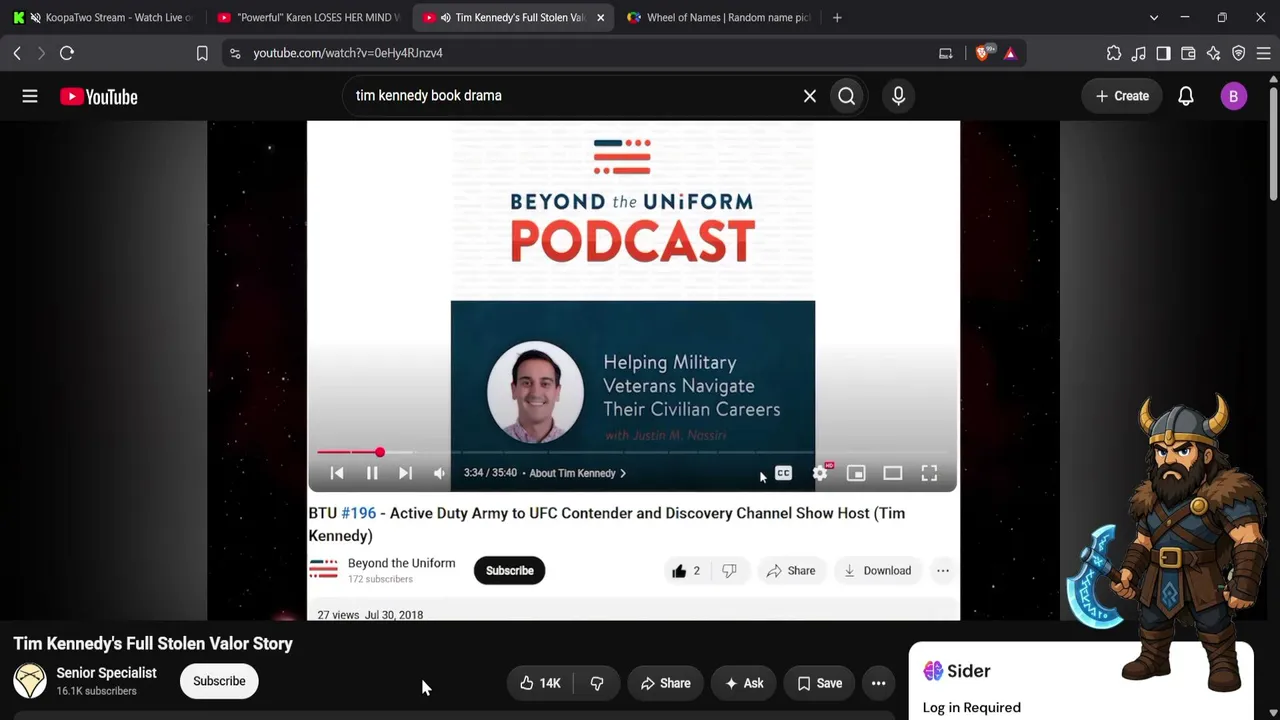Open the notifications bell
Viewport: 1280px width, 720px height.
click(x=1186, y=96)
